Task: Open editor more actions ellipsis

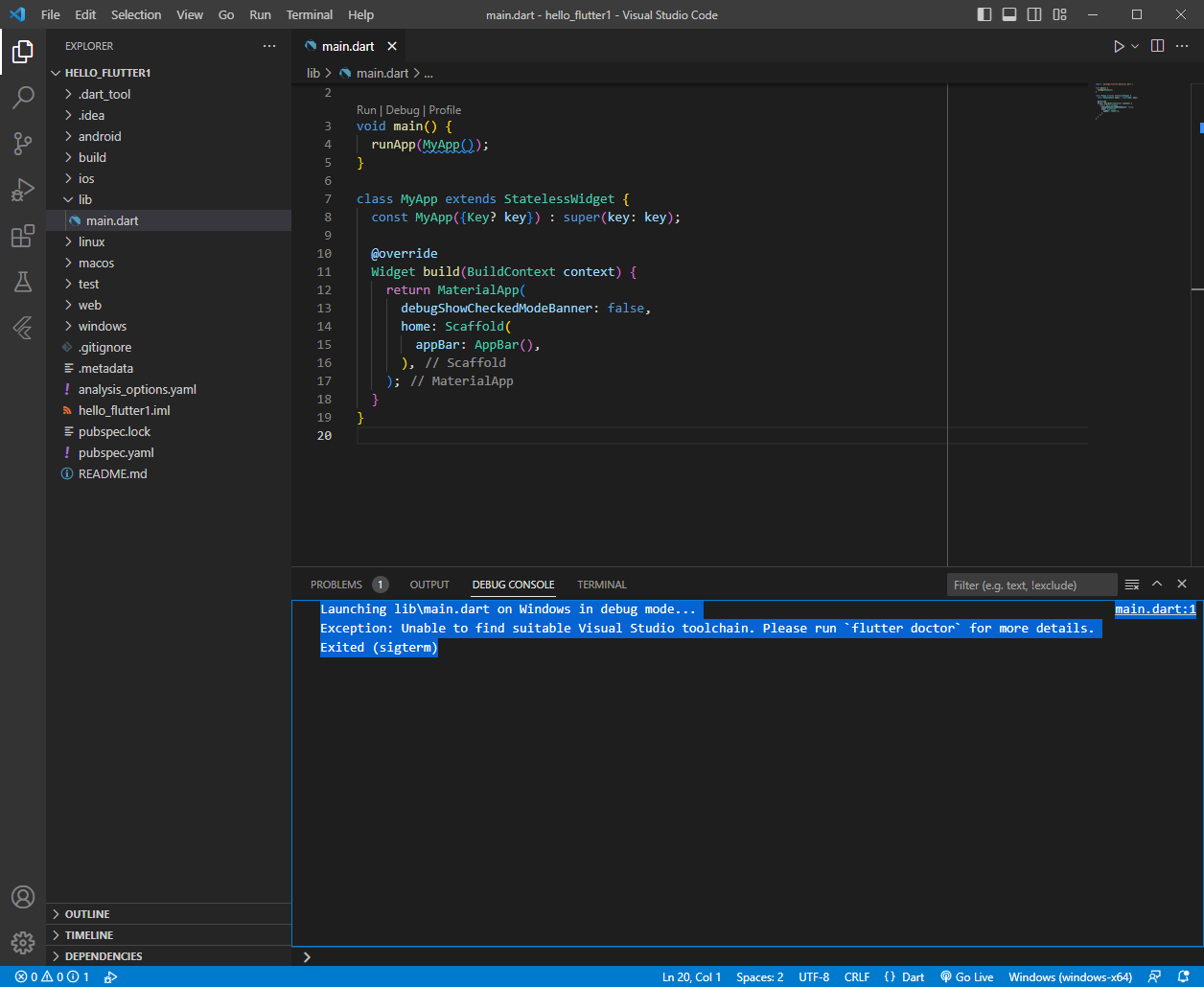Action: tap(1184, 46)
